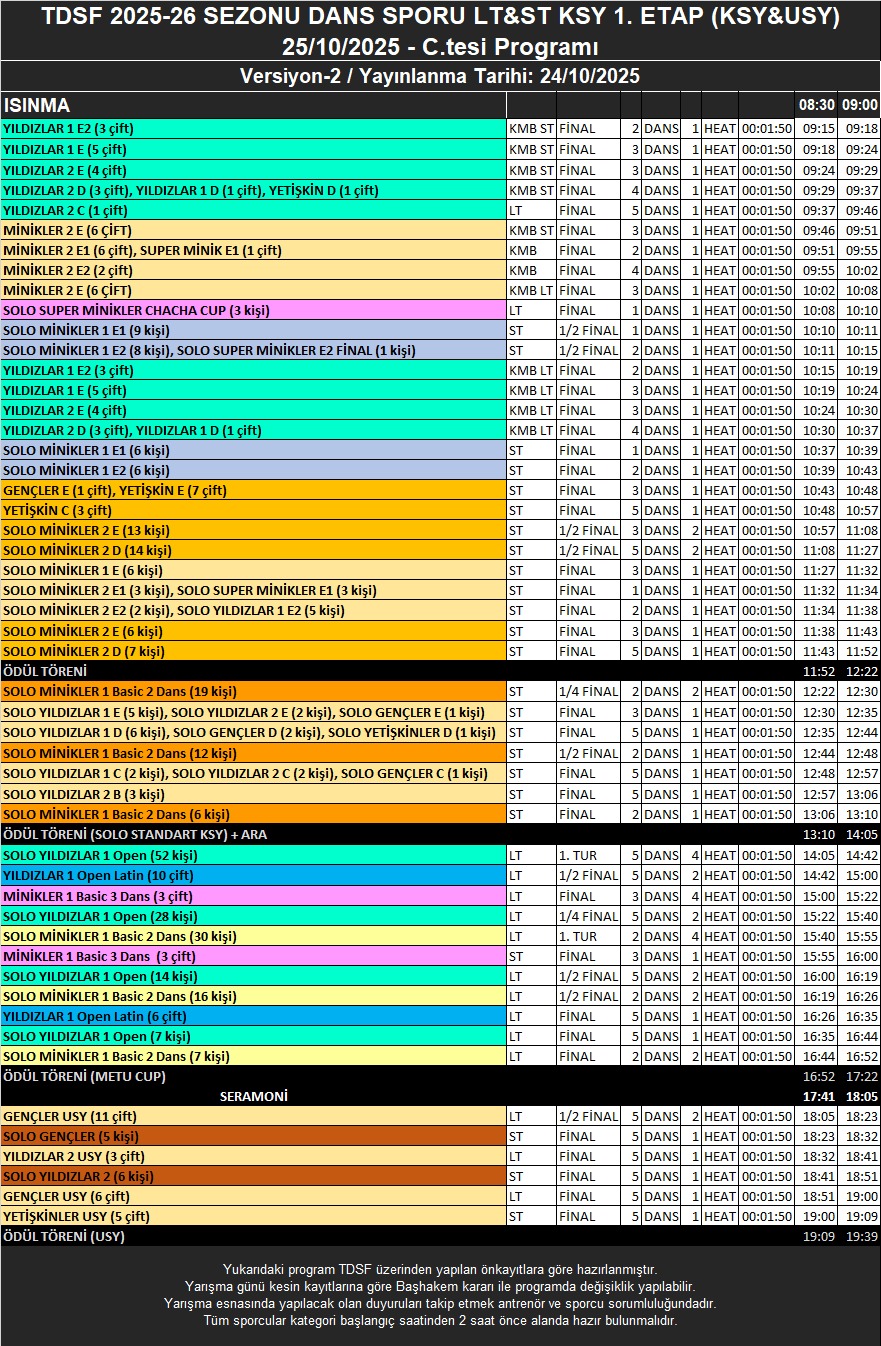Click SOLO SUPER MİNİKLER CHACHA CUP entry
The image size is (881, 1346).
point(136,310)
